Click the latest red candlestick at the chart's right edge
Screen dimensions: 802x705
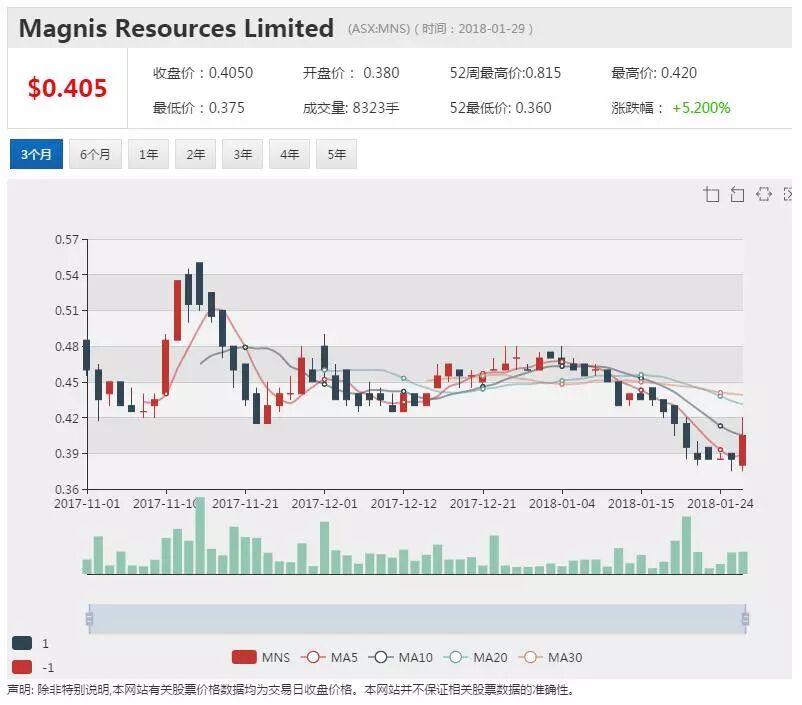click(x=743, y=450)
